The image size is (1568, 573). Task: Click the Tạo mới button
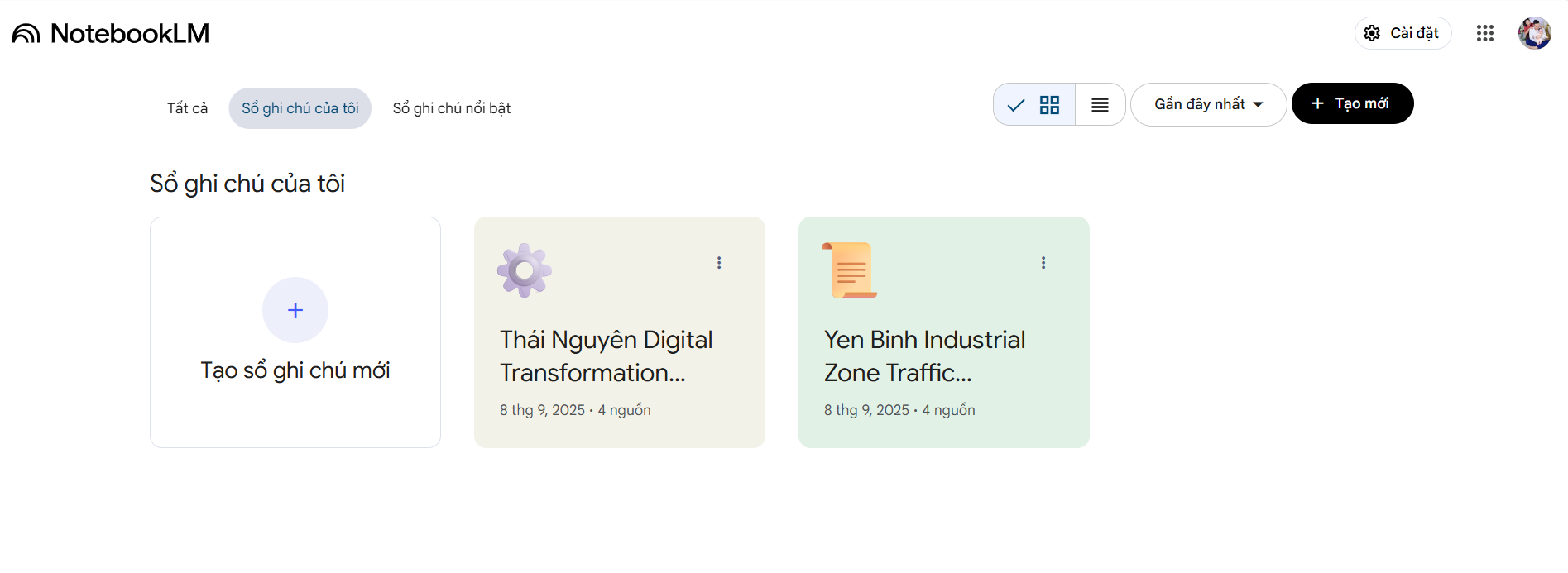pyautogui.click(x=1352, y=103)
